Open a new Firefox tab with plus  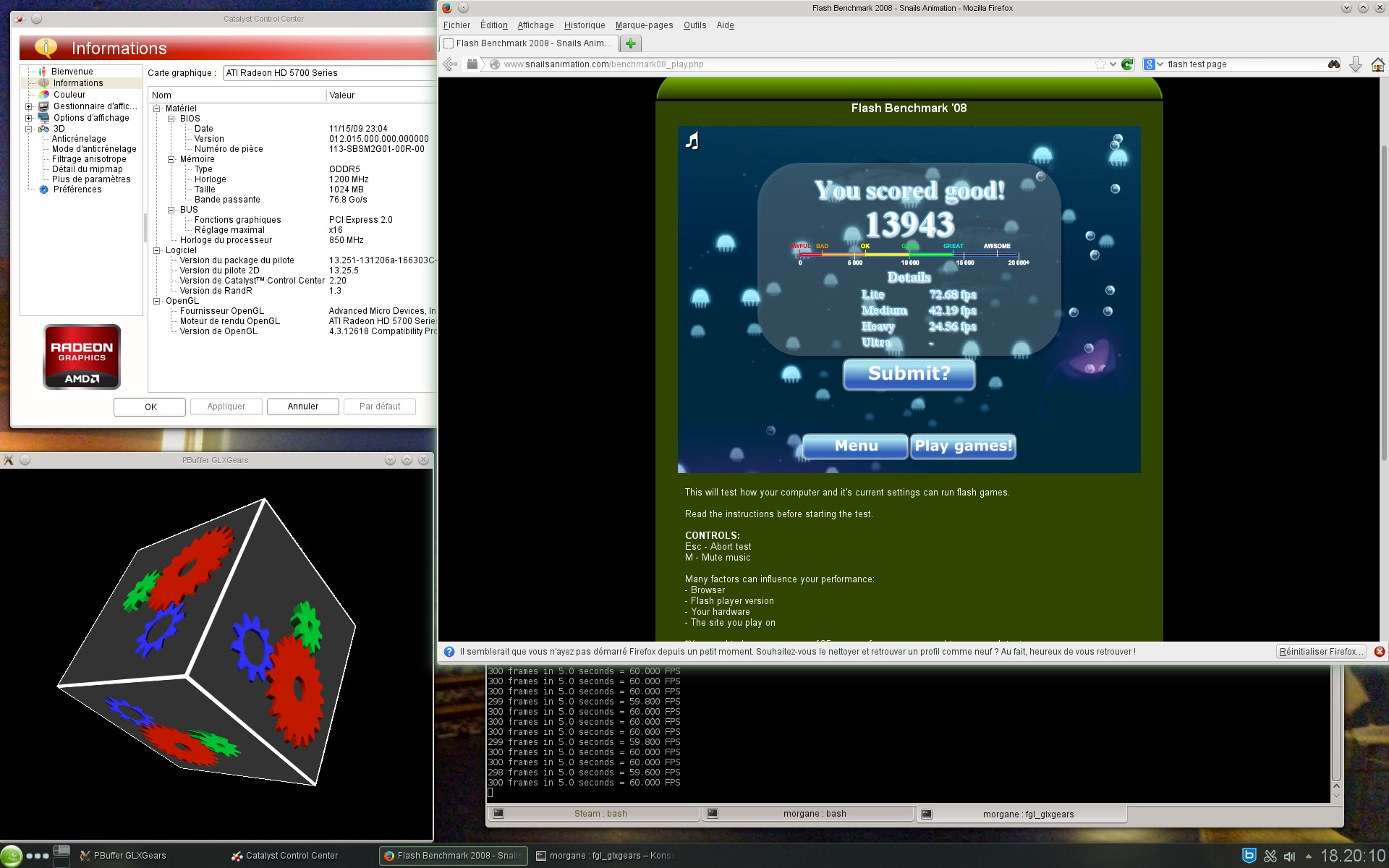pos(631,43)
